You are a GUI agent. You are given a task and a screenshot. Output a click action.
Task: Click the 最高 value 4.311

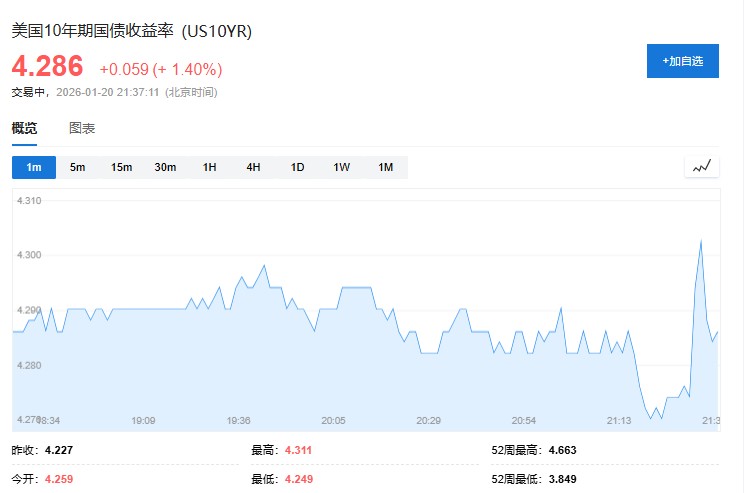[x=298, y=450]
